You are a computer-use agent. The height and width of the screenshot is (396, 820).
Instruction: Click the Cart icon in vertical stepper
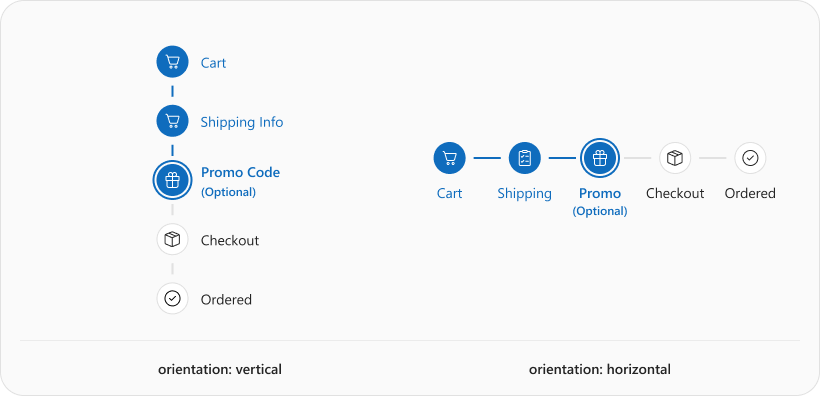click(172, 62)
